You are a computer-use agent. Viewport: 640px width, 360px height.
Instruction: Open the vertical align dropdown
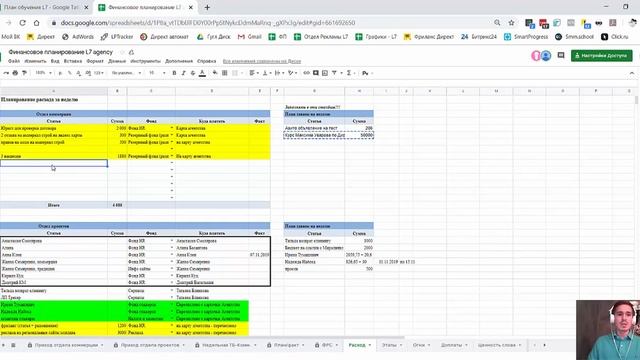click(x=267, y=73)
